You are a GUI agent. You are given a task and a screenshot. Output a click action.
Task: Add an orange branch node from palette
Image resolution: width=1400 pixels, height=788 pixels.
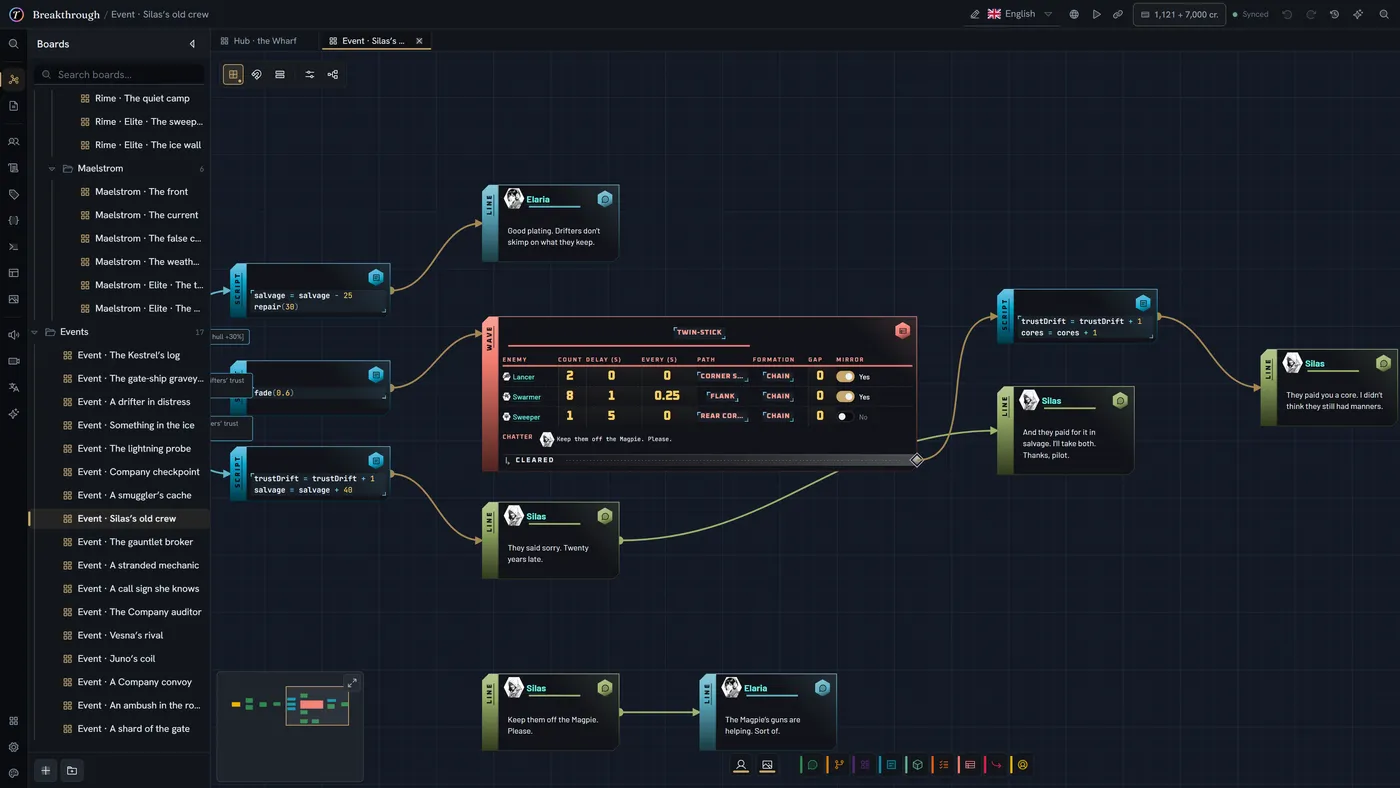(839, 765)
